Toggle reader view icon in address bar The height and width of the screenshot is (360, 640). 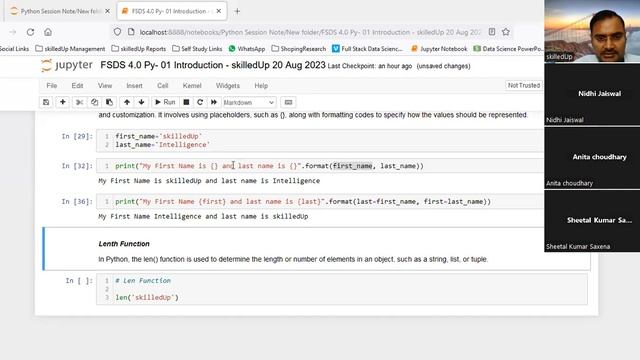coord(492,32)
